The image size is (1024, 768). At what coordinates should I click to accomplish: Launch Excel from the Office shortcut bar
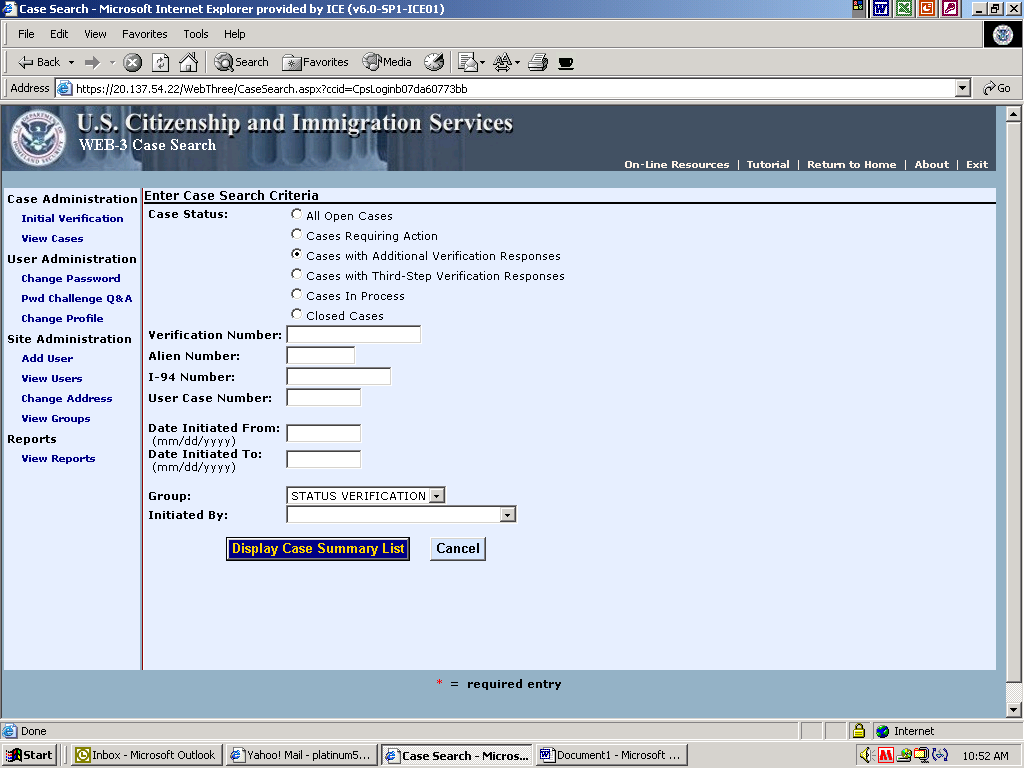tap(904, 8)
